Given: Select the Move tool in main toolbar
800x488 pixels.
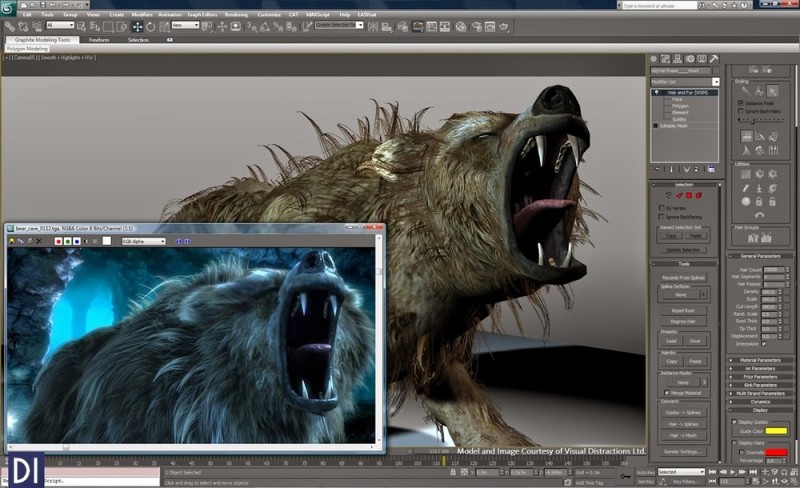Looking at the screenshot, I should (137, 27).
